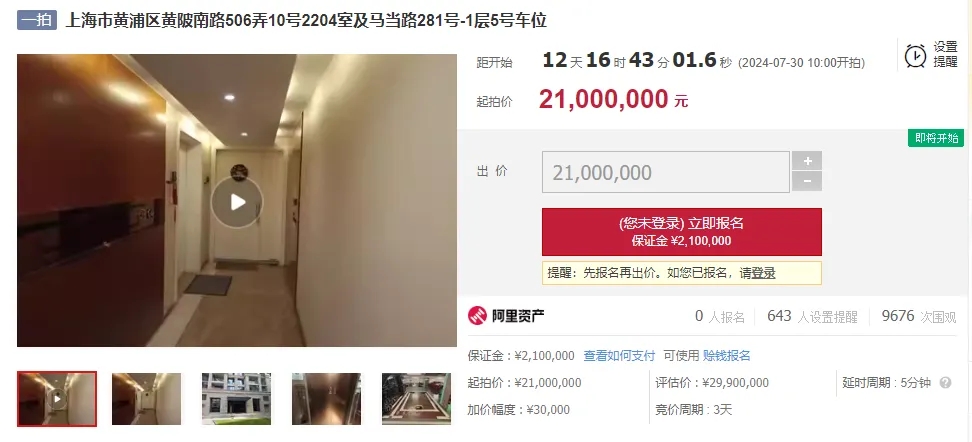The height and width of the screenshot is (442, 972).
Task: Open the 登录 login link
Action: pos(763,273)
